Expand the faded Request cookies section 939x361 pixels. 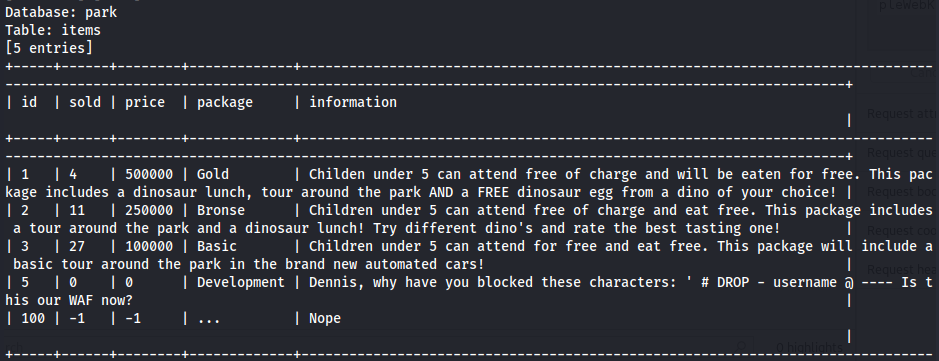point(902,230)
